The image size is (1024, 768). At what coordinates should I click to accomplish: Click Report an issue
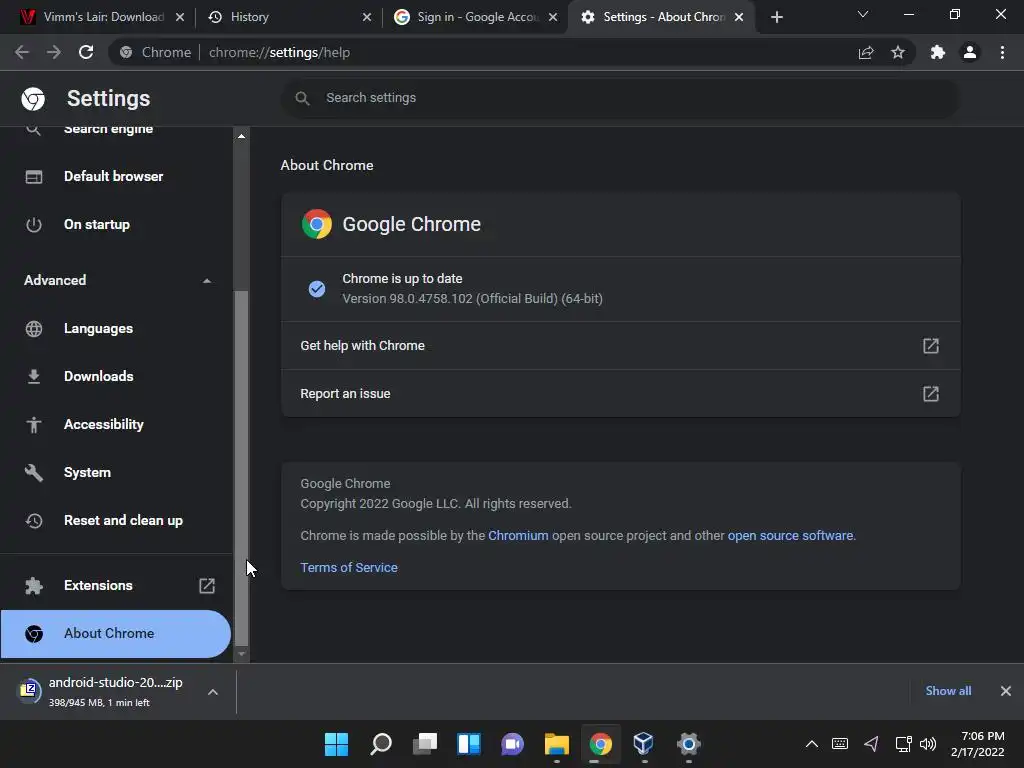pos(620,394)
